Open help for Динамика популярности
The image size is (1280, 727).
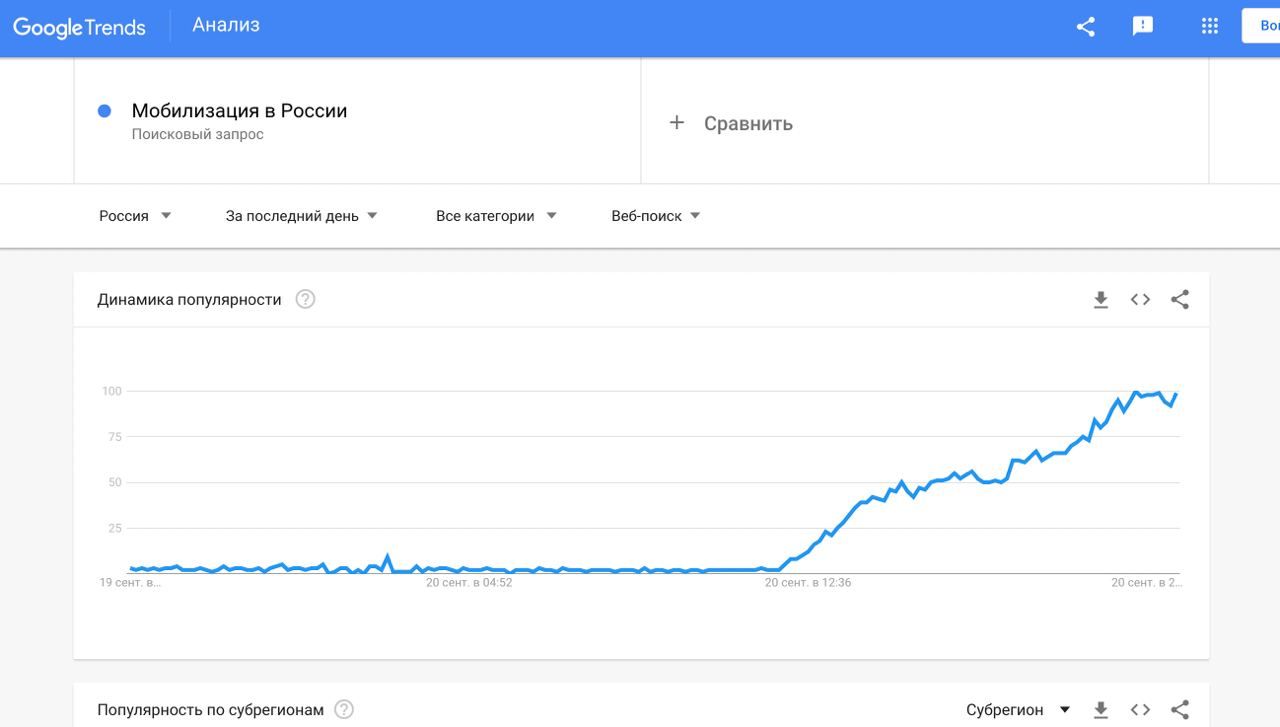305,299
